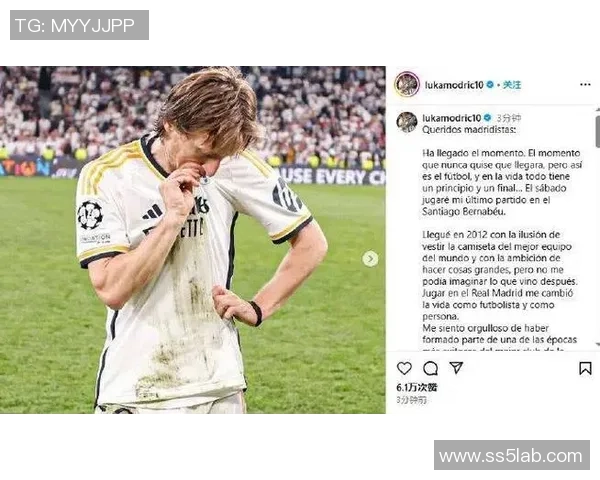Click the caption timestamp 3分钟
Screen dimensions: 600x480
tap(509, 118)
